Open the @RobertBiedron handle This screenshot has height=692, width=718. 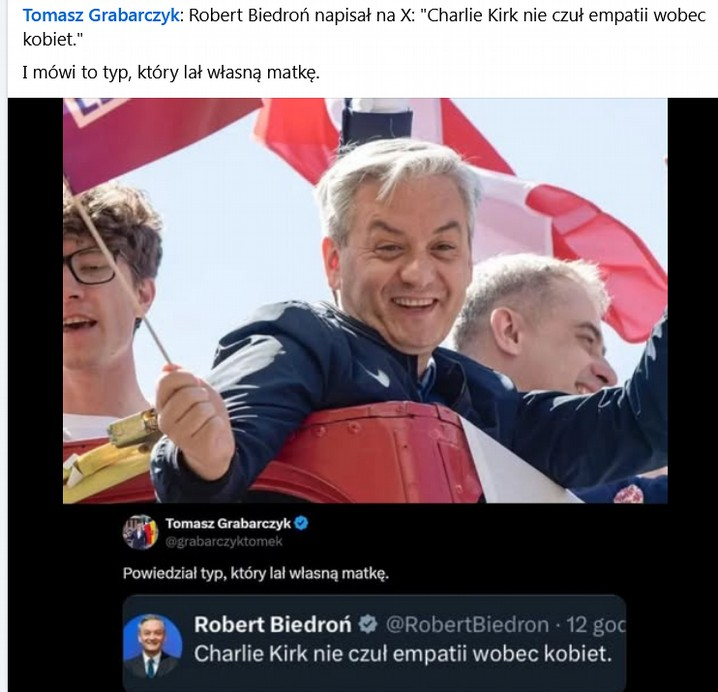467,625
